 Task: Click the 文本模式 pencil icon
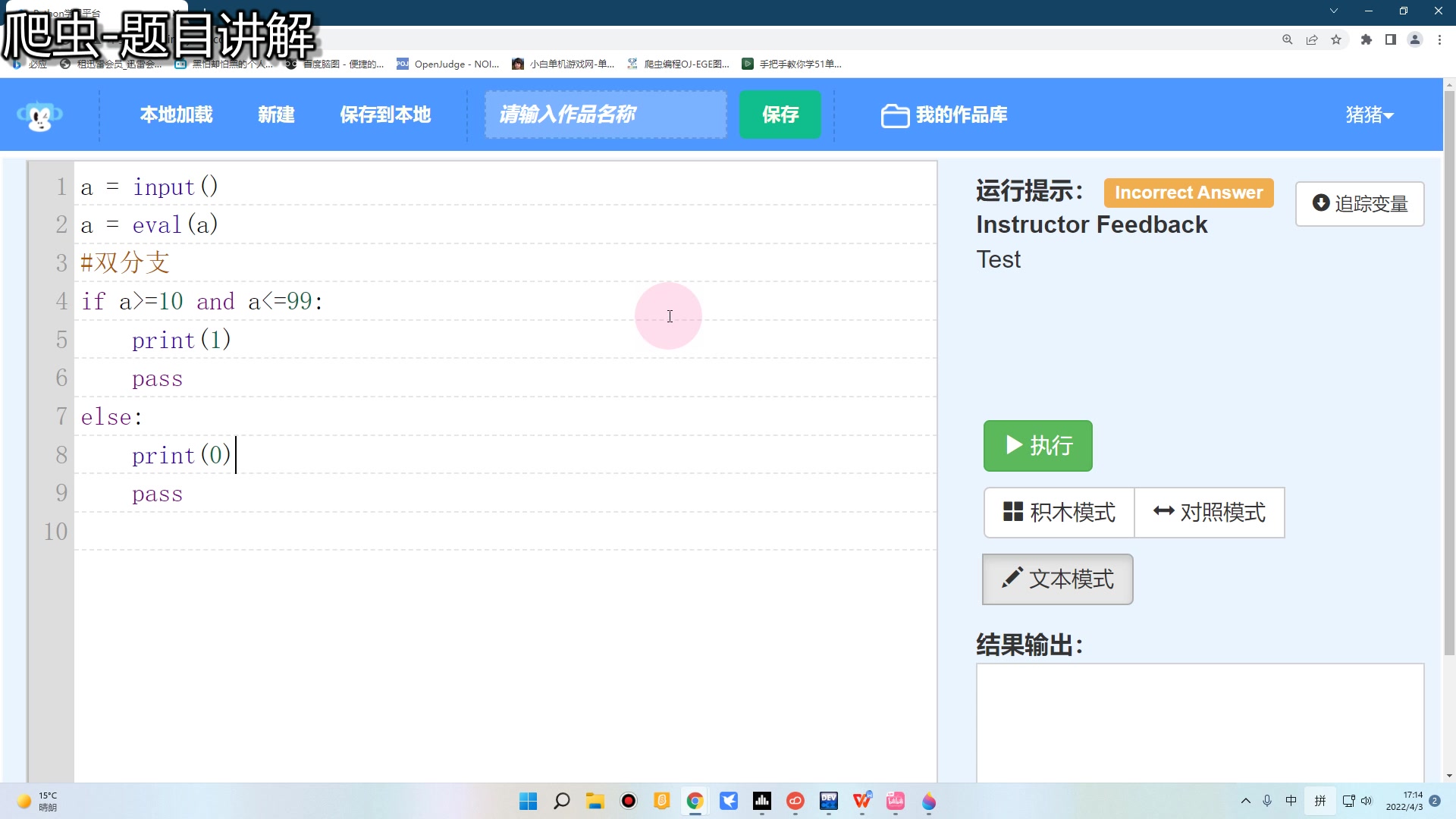click(1012, 579)
